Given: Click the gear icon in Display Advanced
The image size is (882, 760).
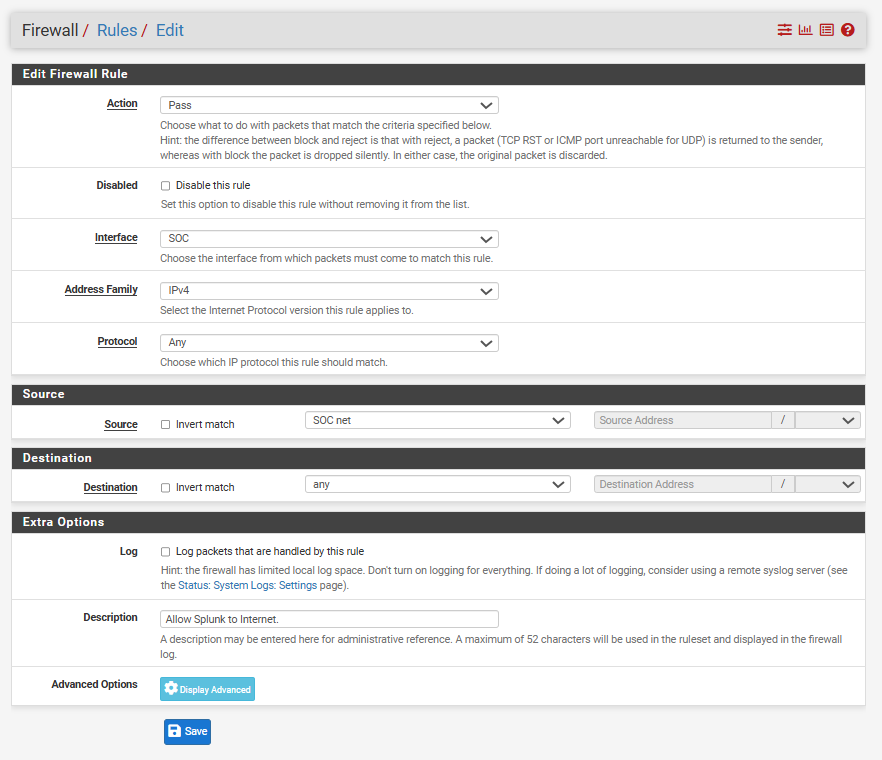Looking at the screenshot, I should (x=171, y=689).
